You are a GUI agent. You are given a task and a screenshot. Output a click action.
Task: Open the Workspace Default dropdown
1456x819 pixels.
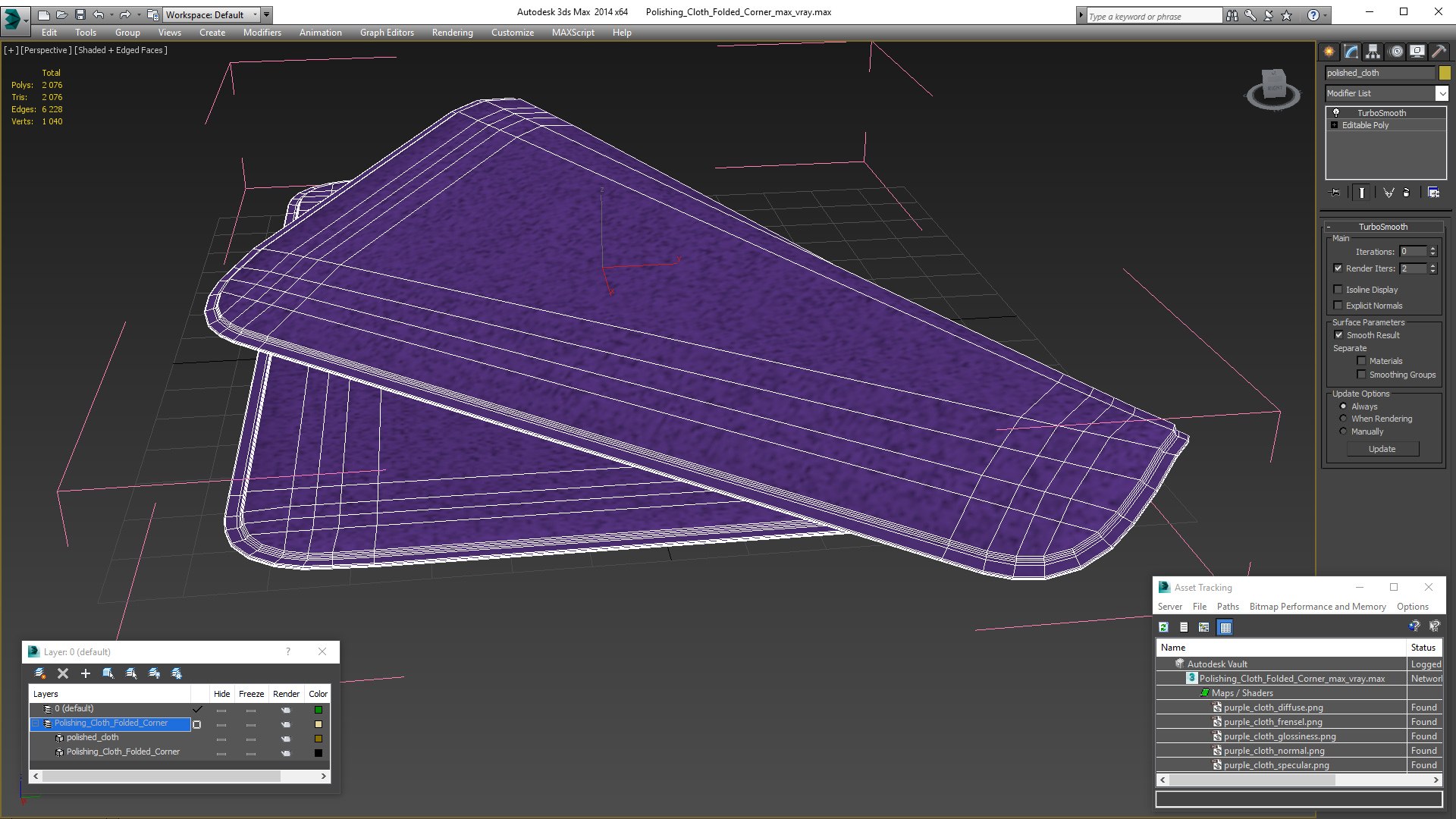[212, 14]
